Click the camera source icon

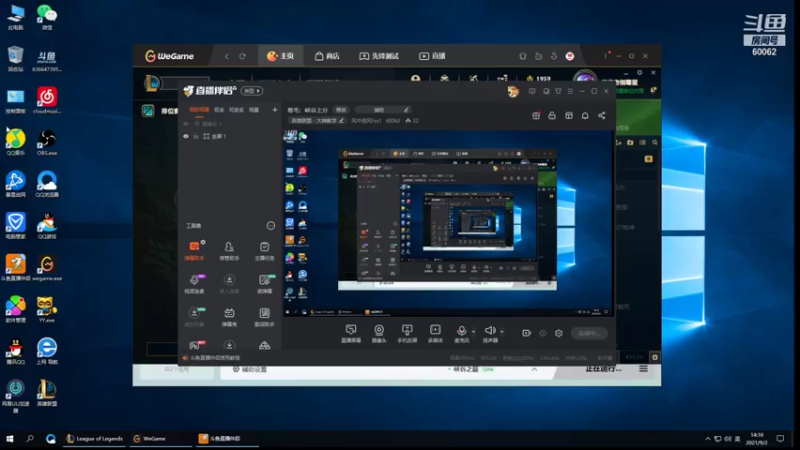379,329
